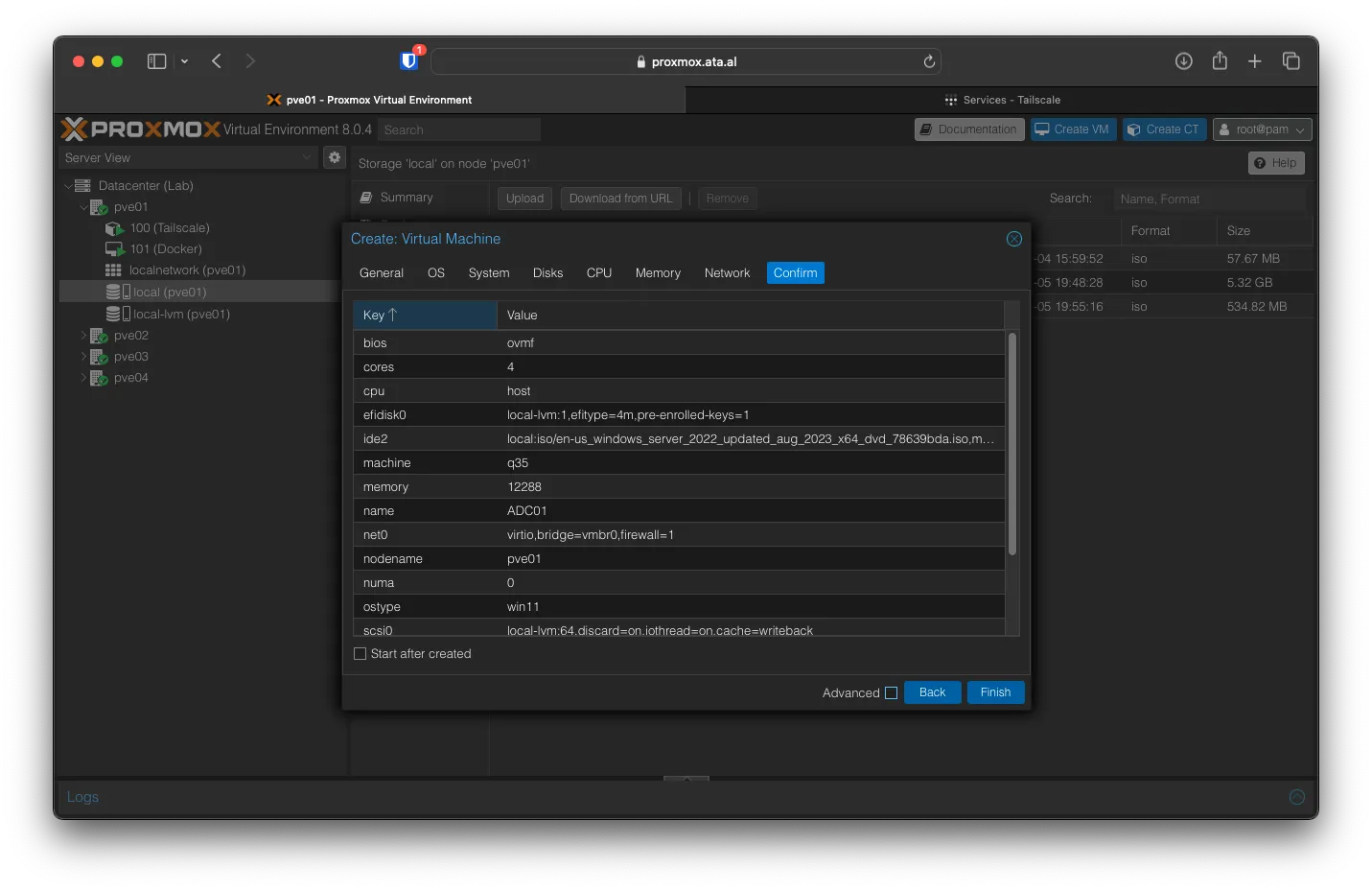Click the name ADC01 row

pyautogui.click(x=679, y=511)
